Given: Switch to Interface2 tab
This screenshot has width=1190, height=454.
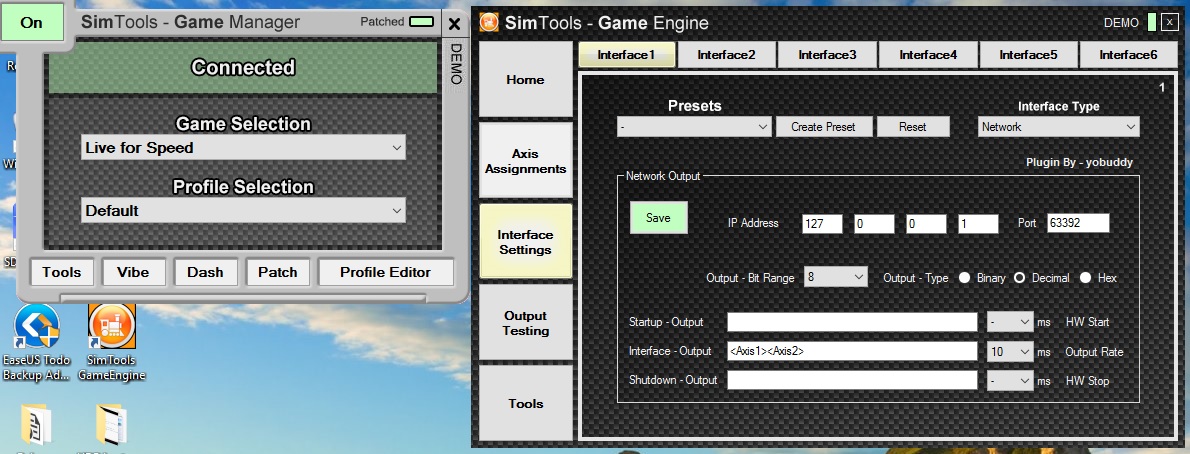Looking at the screenshot, I should click(x=726, y=55).
